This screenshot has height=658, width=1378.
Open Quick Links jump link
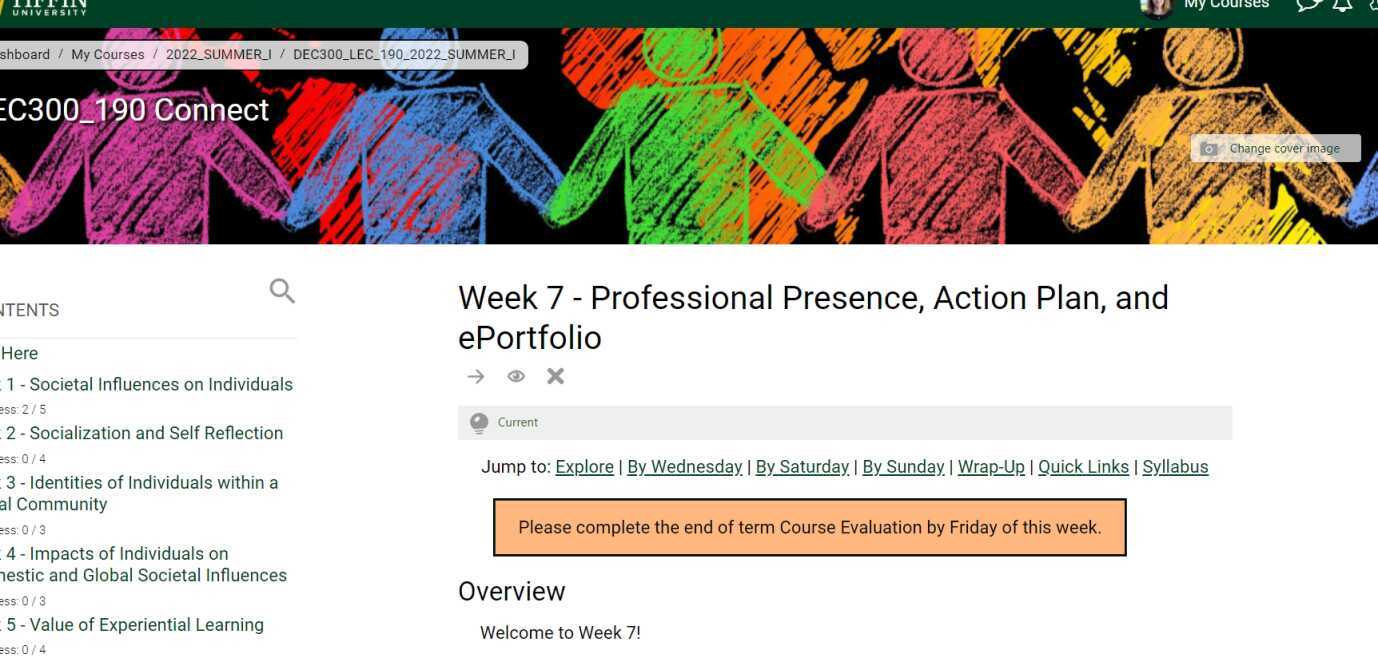tap(1083, 467)
